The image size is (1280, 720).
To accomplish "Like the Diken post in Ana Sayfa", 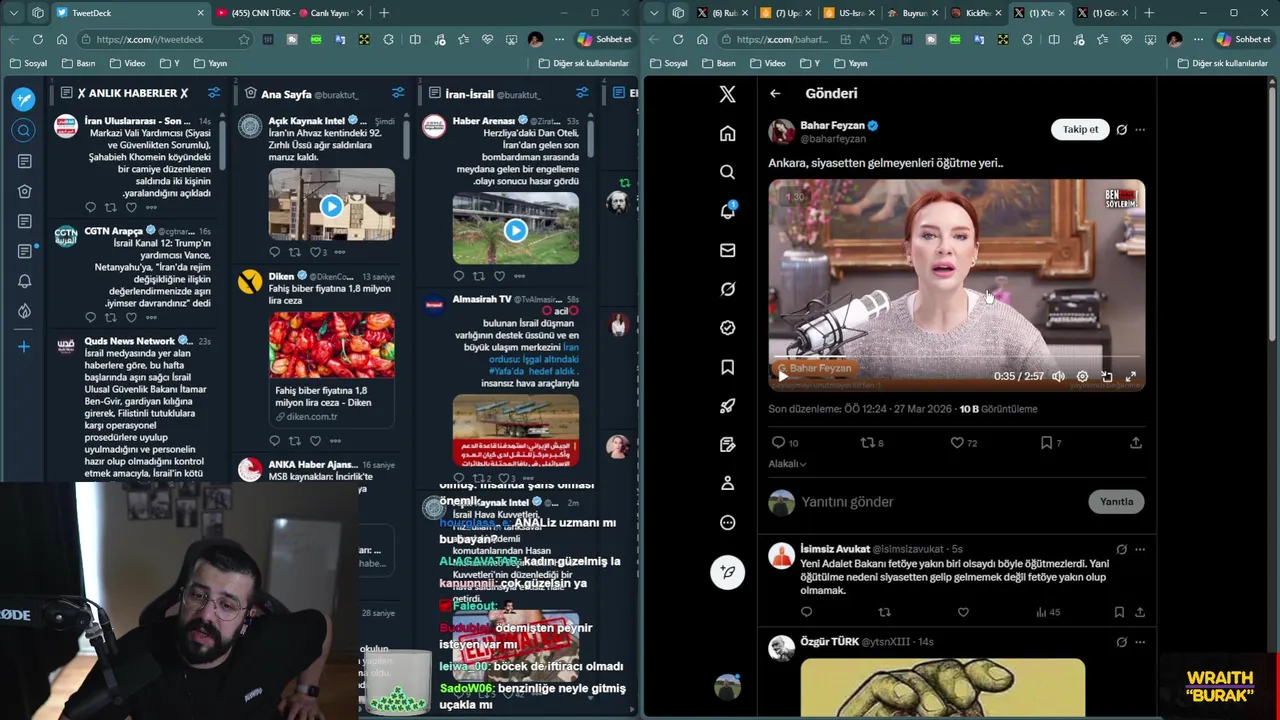I will tap(315, 440).
